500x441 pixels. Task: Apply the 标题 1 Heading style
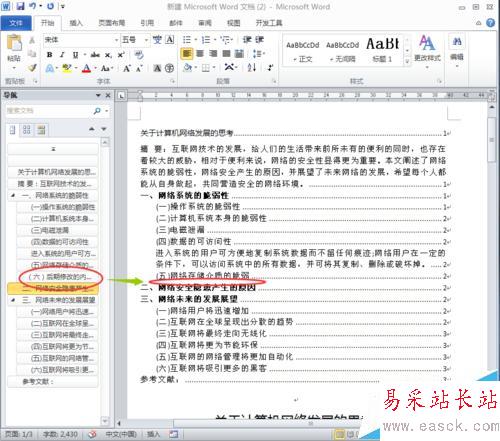[x=382, y=51]
